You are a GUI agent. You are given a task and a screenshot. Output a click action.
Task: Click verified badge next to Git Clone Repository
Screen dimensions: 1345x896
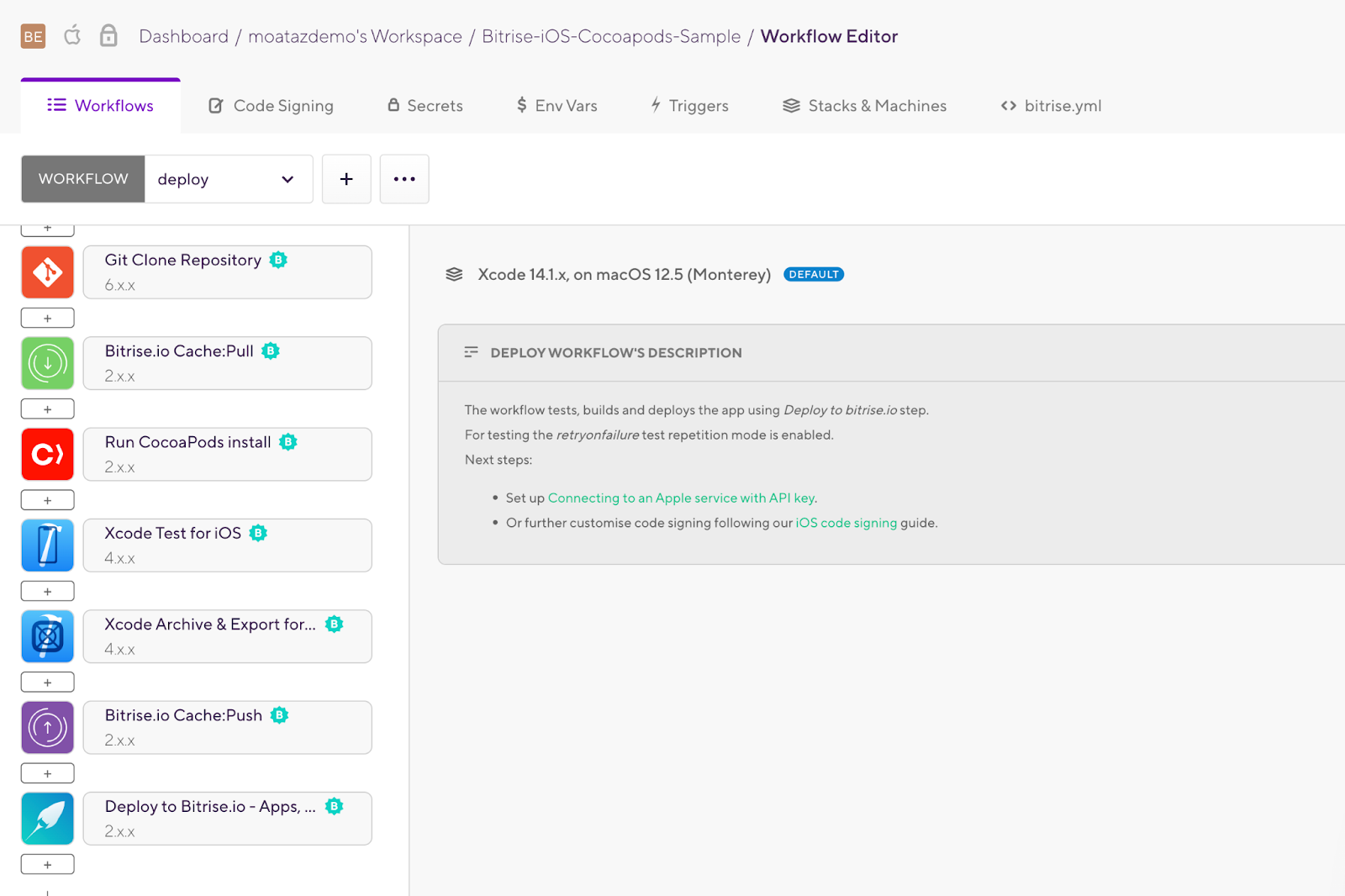point(278,261)
